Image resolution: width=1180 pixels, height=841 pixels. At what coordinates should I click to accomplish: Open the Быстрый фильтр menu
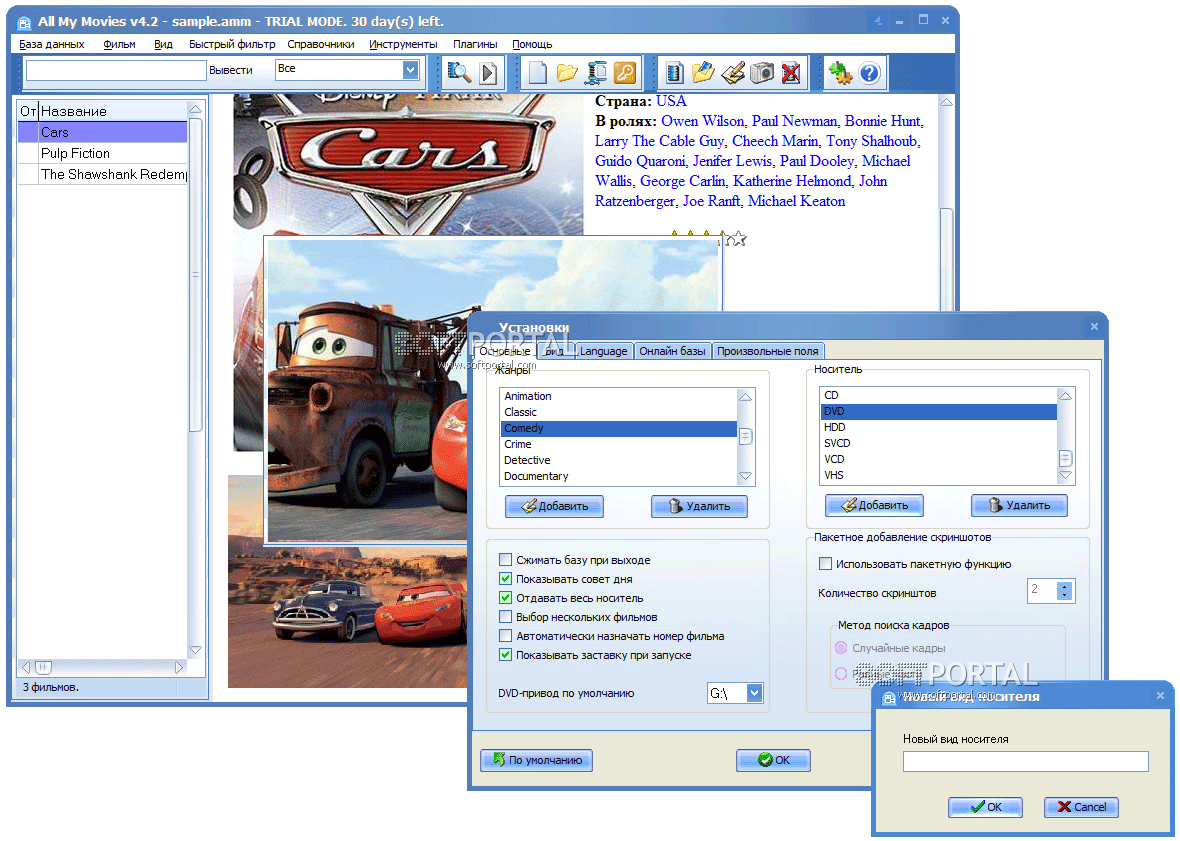(x=232, y=44)
